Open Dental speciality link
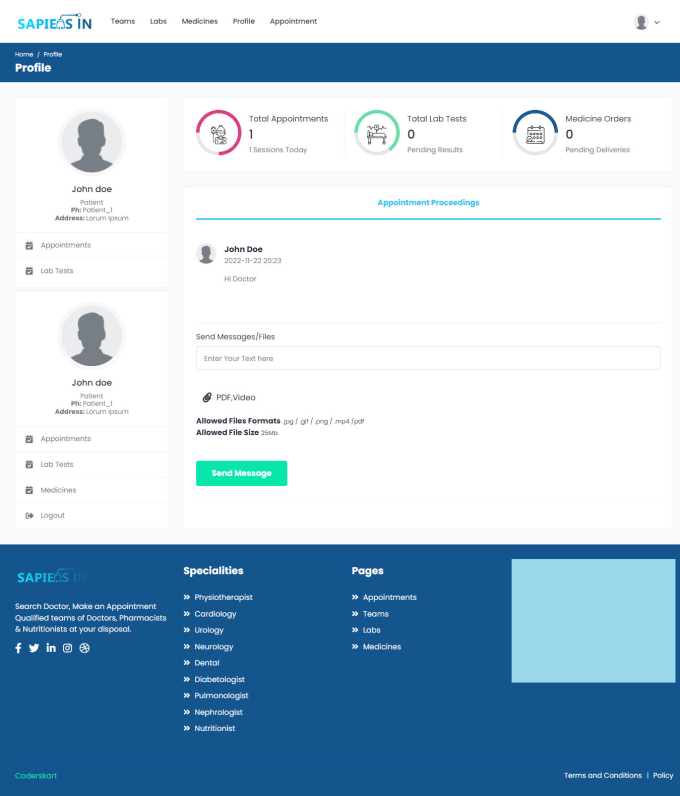Image resolution: width=680 pixels, height=796 pixels. (x=207, y=663)
